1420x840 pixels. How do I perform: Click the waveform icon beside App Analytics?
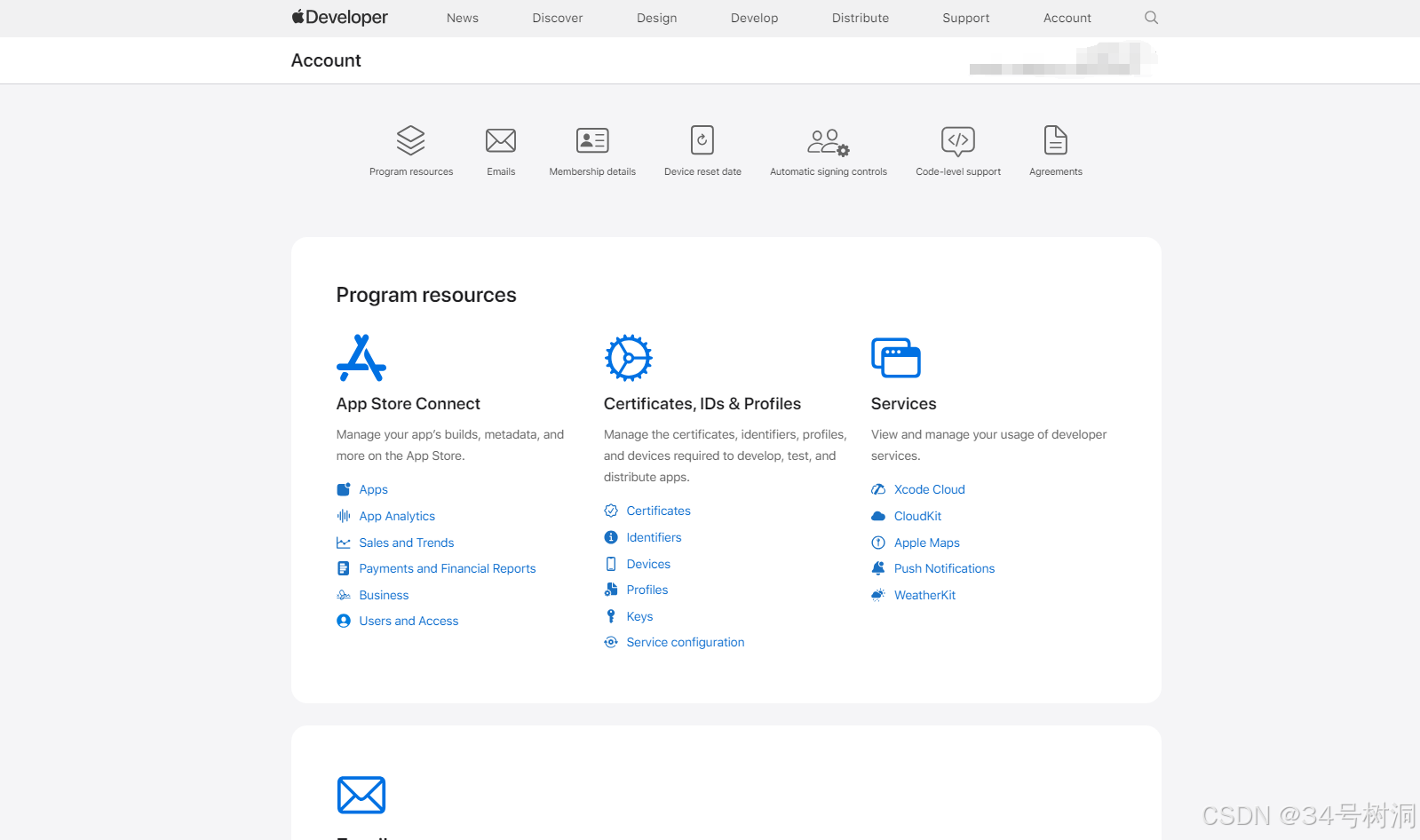click(x=344, y=516)
